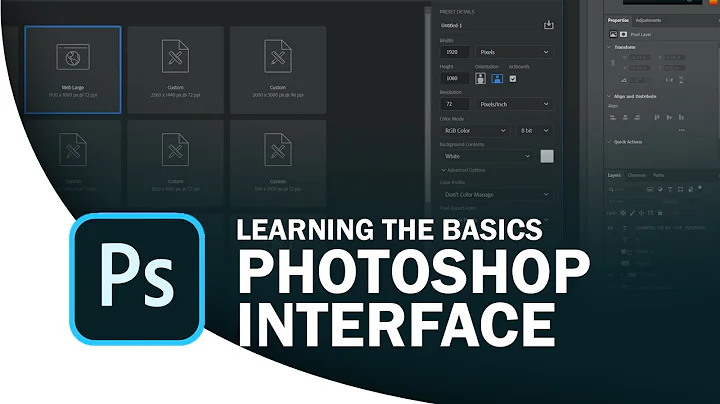Click the Resolution field showing 72
720x404 pixels.
pos(455,104)
